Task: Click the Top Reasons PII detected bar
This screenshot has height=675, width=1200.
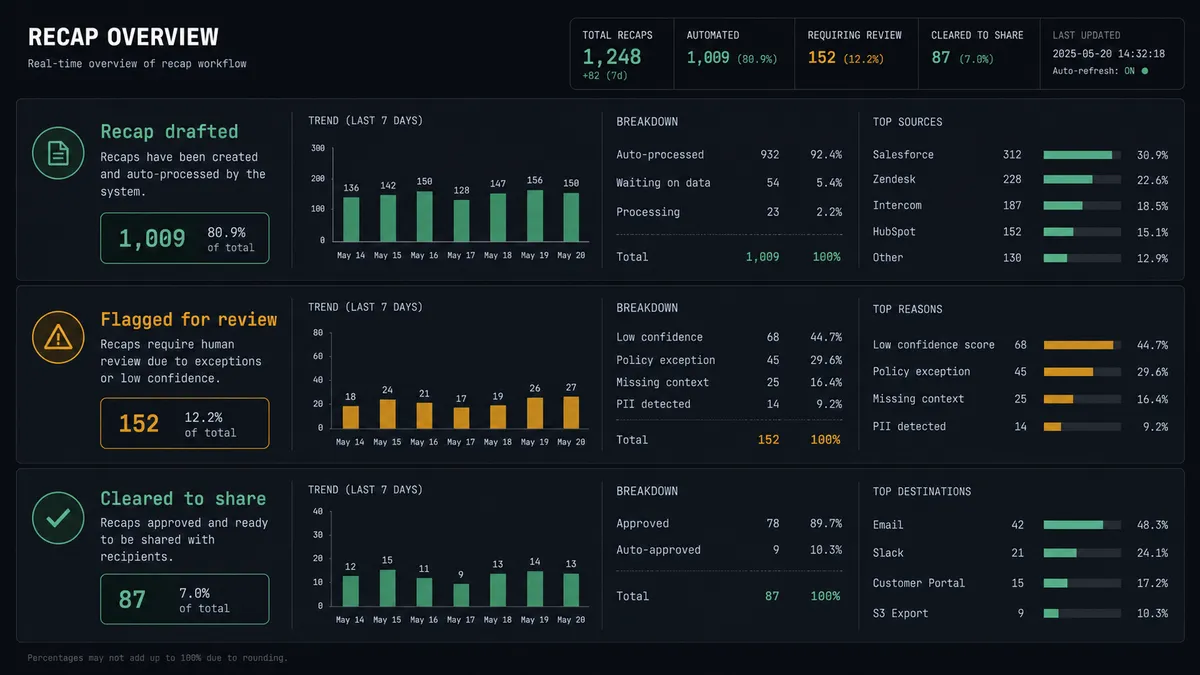Action: [1082, 427]
